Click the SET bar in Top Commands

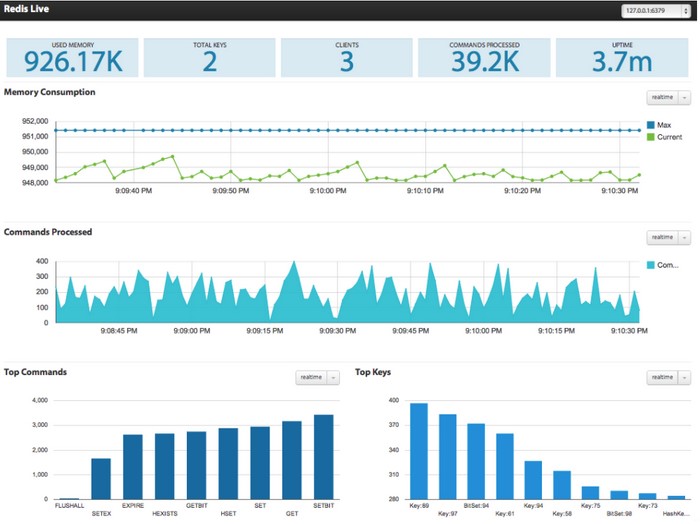[260, 463]
